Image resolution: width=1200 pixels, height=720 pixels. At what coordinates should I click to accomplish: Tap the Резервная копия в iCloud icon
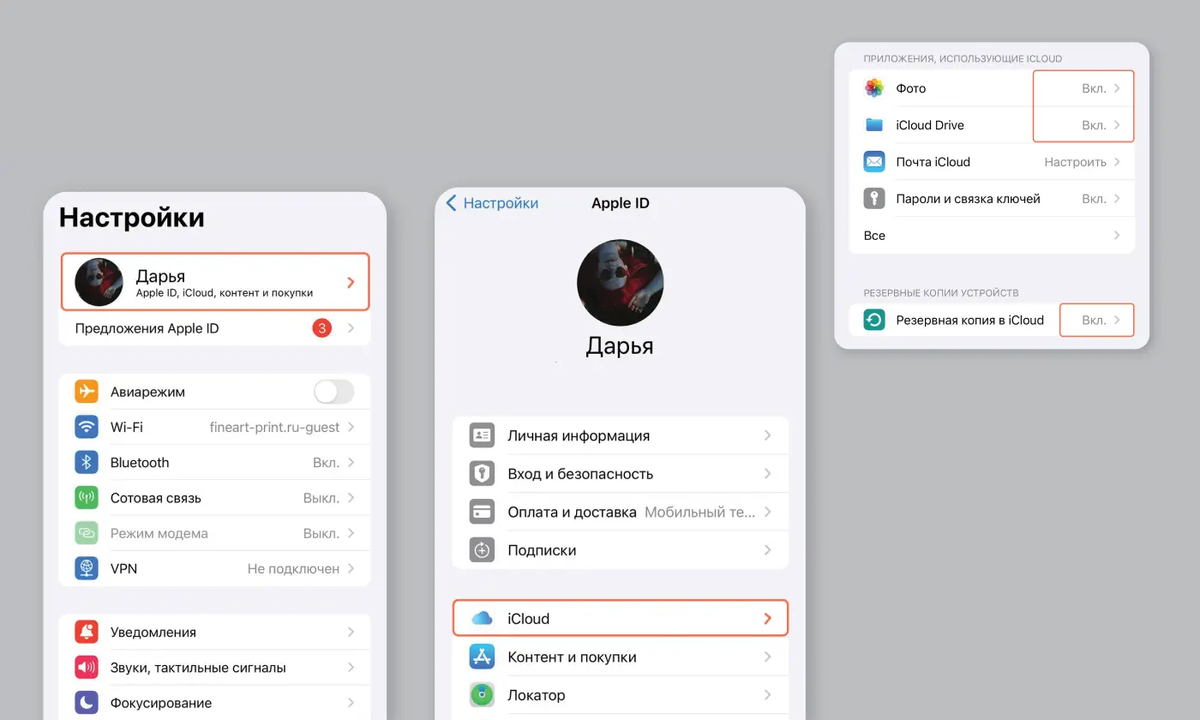tap(874, 320)
